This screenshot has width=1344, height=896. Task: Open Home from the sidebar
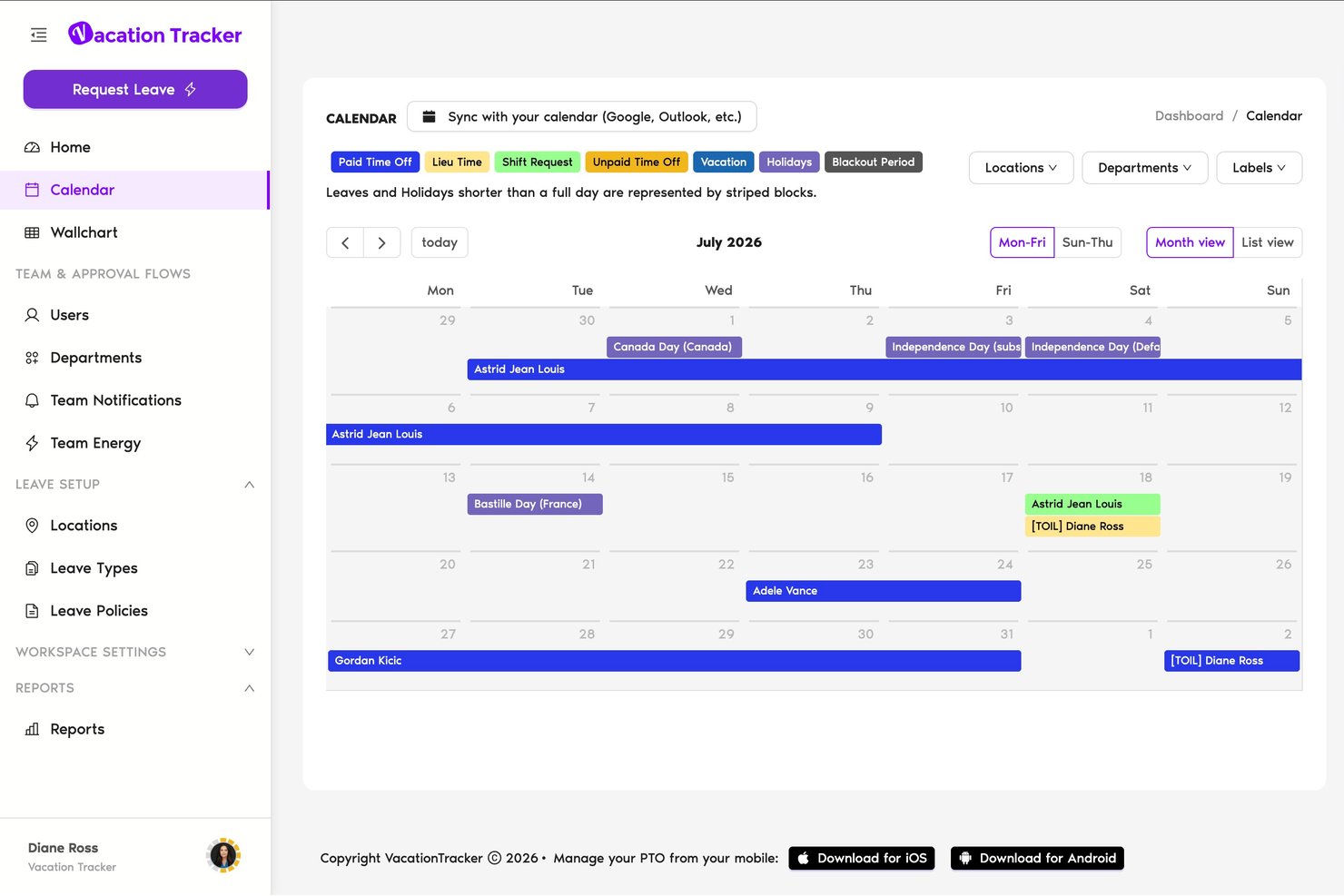[x=134, y=147]
